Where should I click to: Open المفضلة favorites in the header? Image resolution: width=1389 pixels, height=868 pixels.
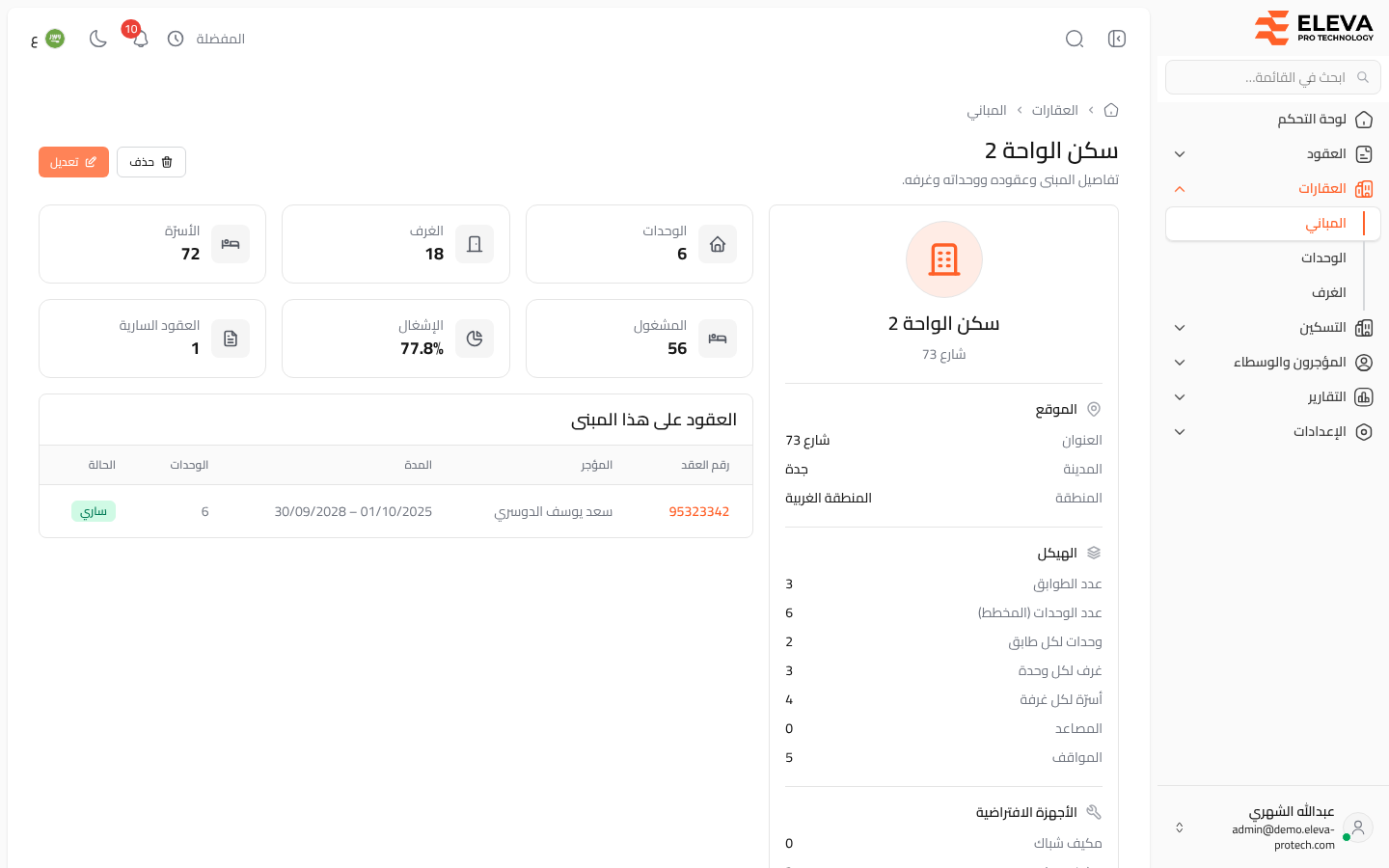click(x=221, y=39)
